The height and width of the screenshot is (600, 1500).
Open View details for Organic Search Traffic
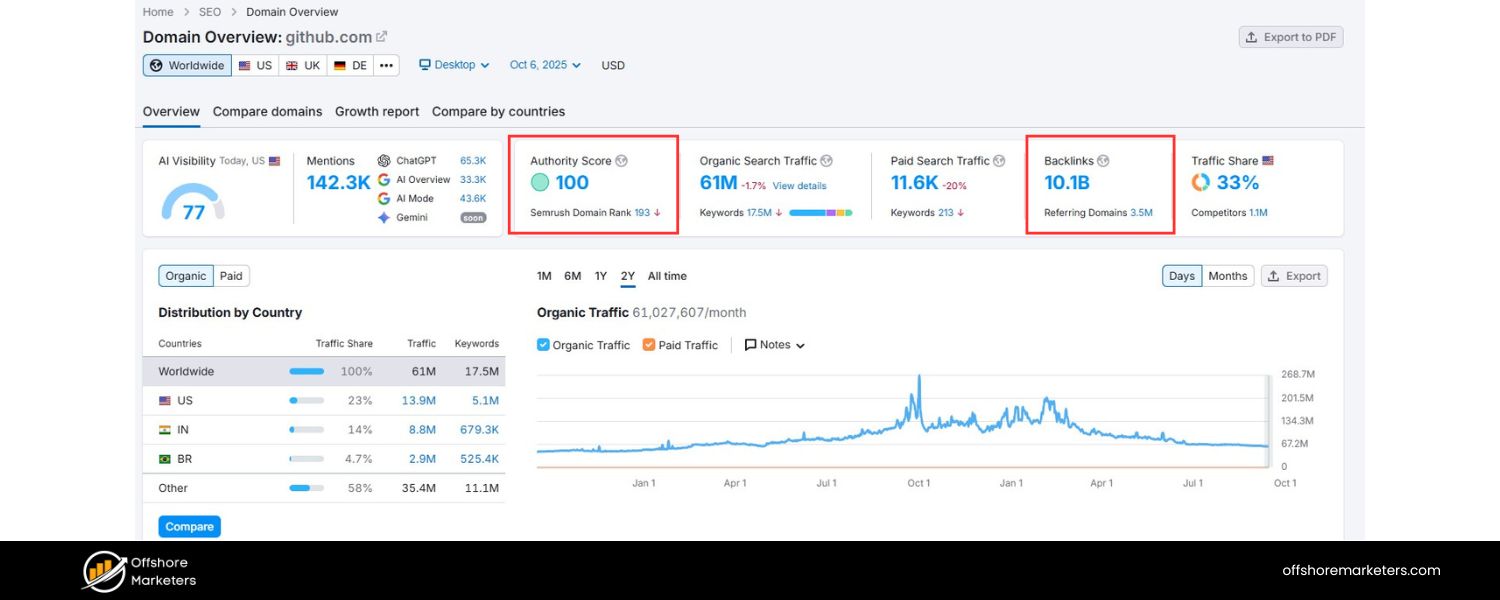[800, 185]
